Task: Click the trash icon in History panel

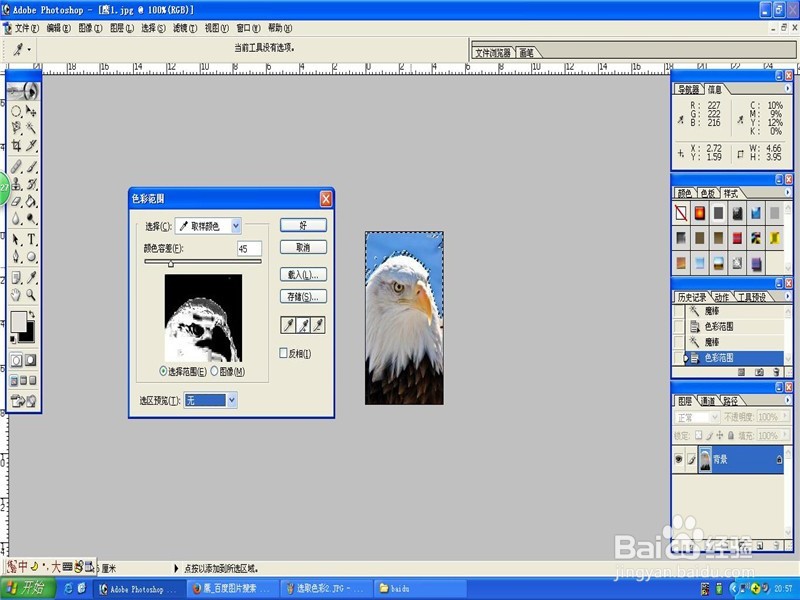Action: pyautogui.click(x=776, y=372)
